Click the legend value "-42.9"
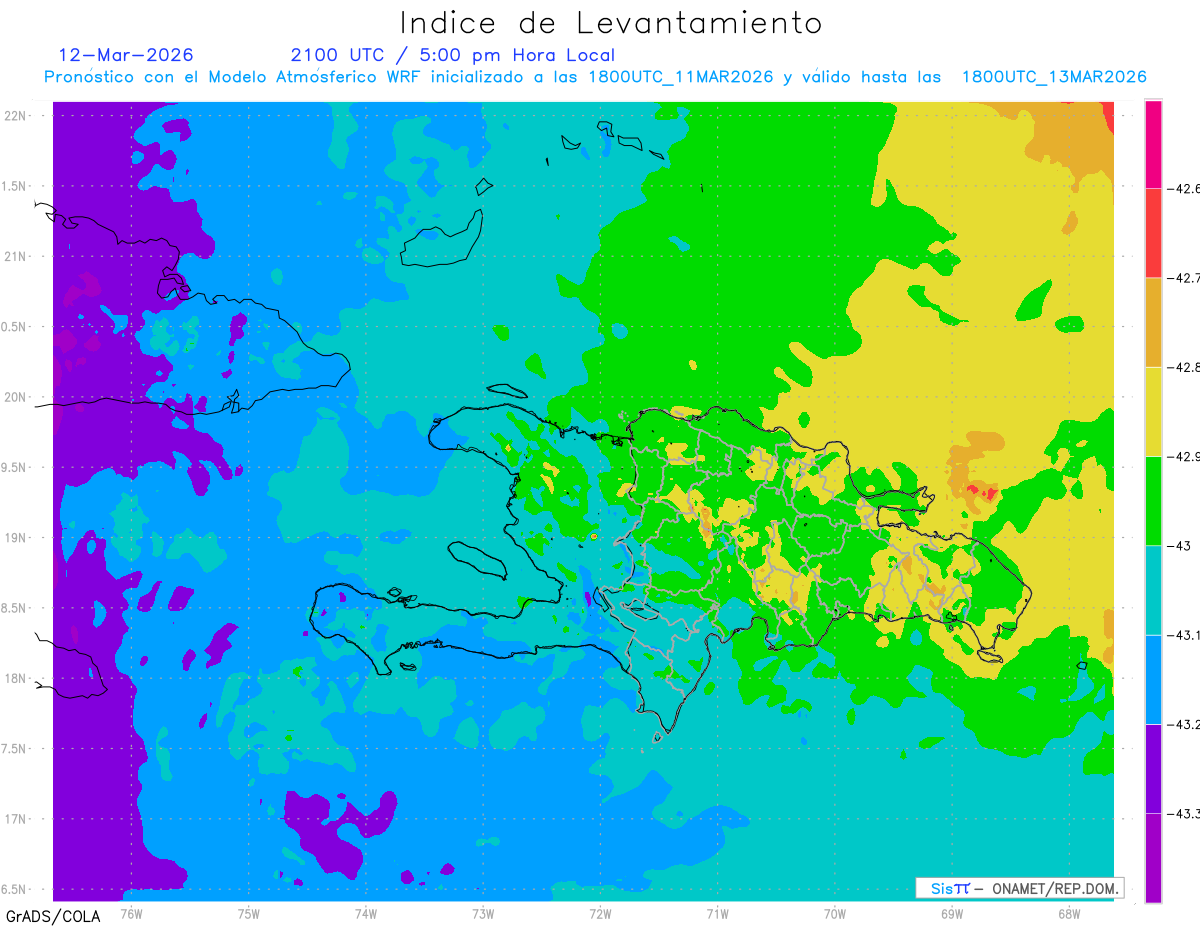 [x=1183, y=456]
